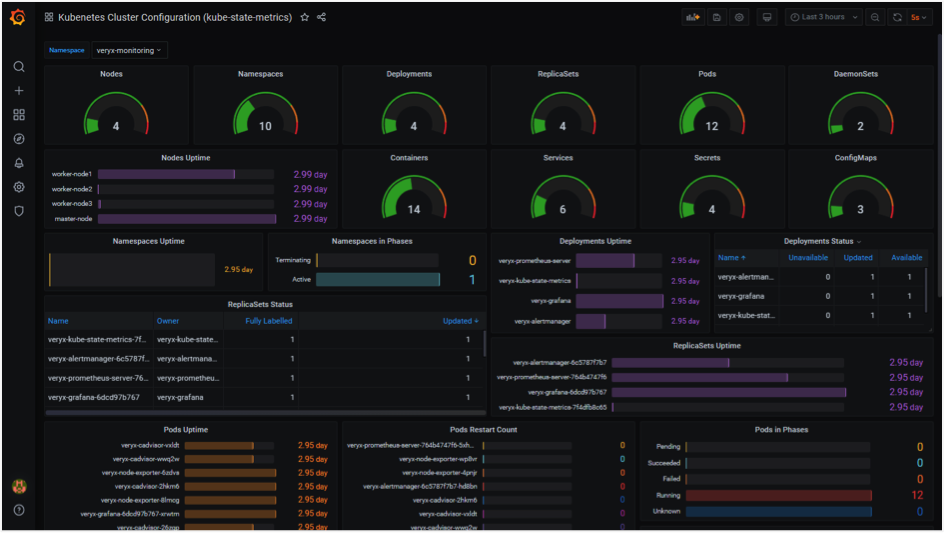Refresh the dashboard now

pos(897,17)
